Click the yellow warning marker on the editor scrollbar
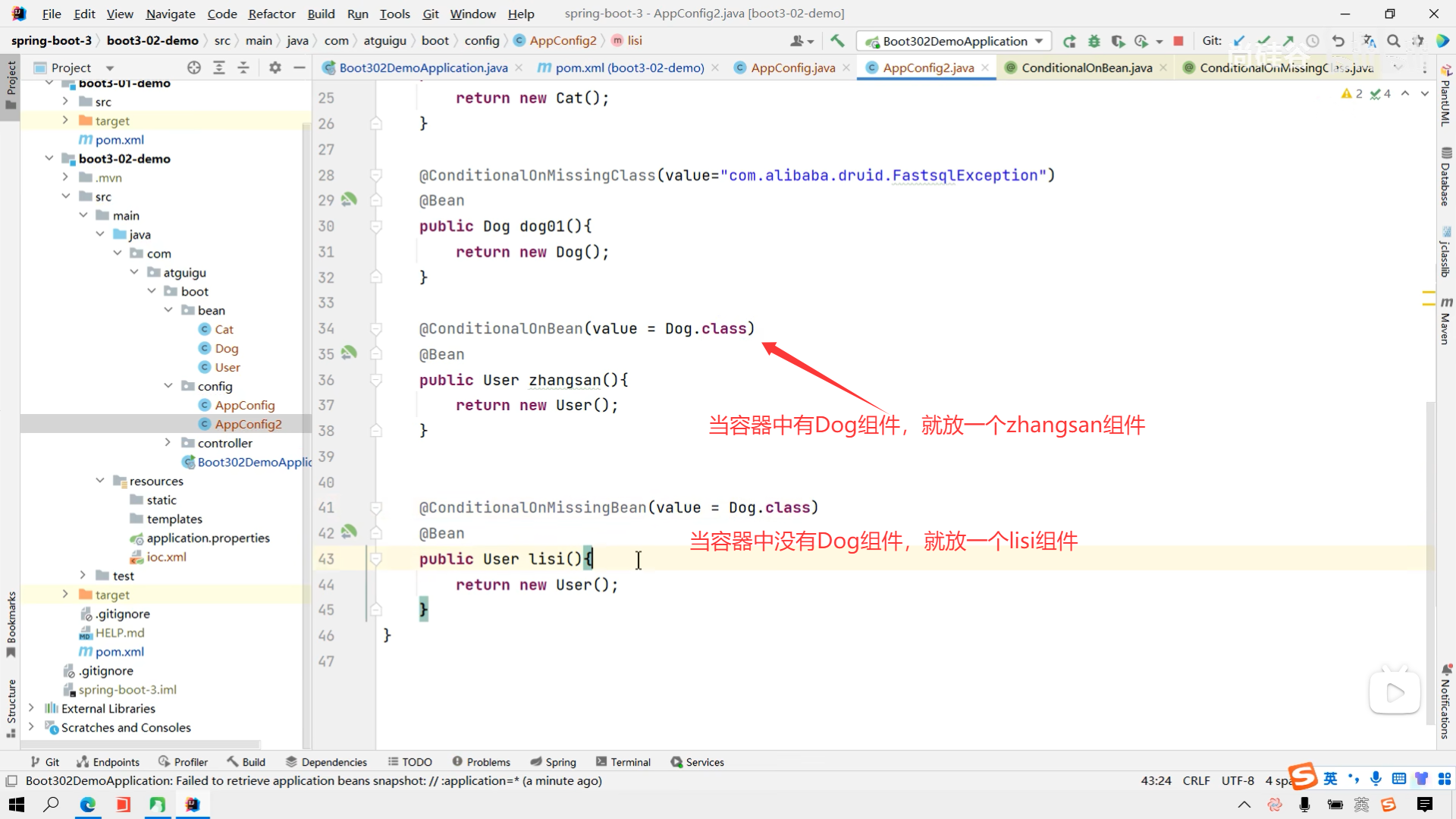 (1429, 293)
